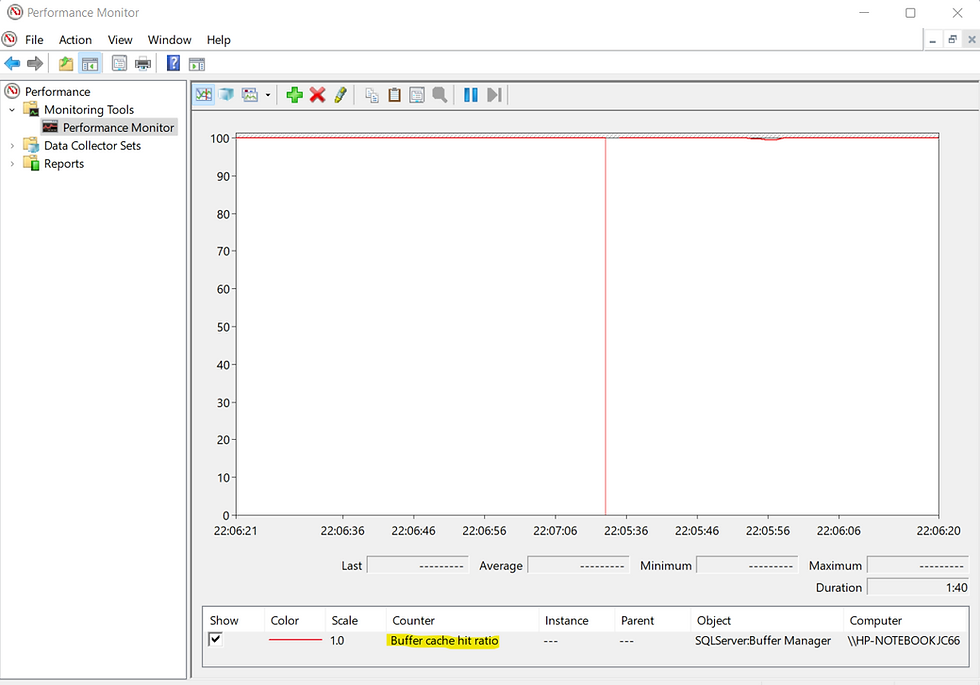This screenshot has height=685, width=980.
Task: Click SQLServer:Buffer Manager object cell
Action: pos(763,641)
